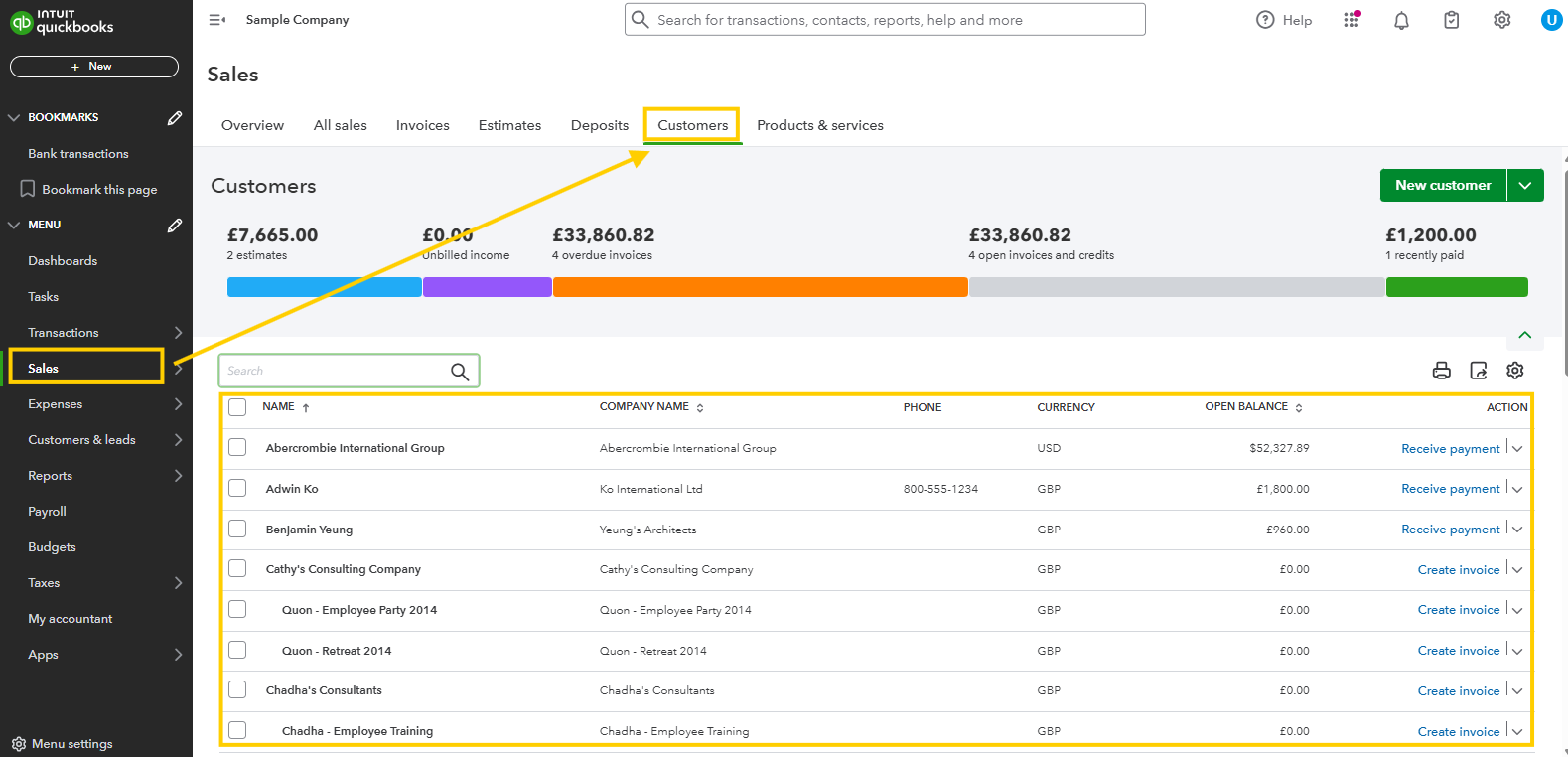Screen dimensions: 1568x757
Task: Open Dashboards in the menu
Action: [63, 261]
